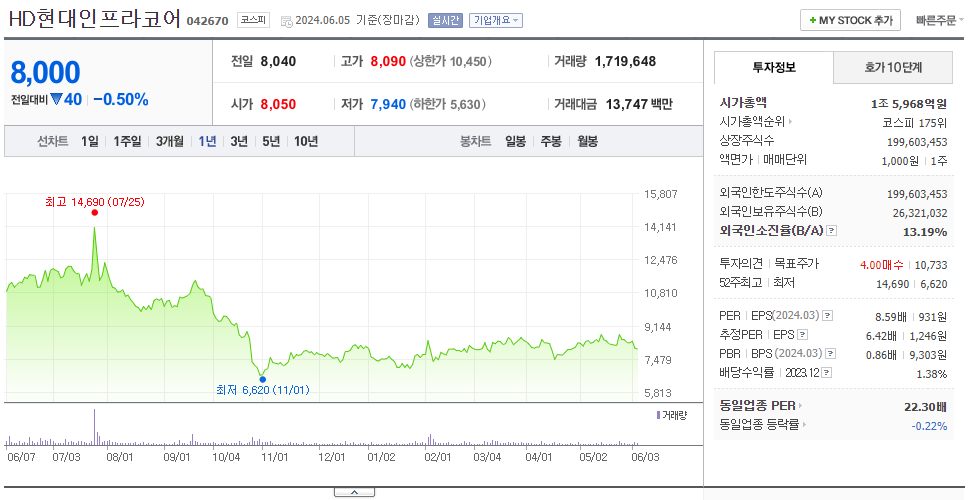
Task: Click the stock code 042670
Action: pos(207,21)
